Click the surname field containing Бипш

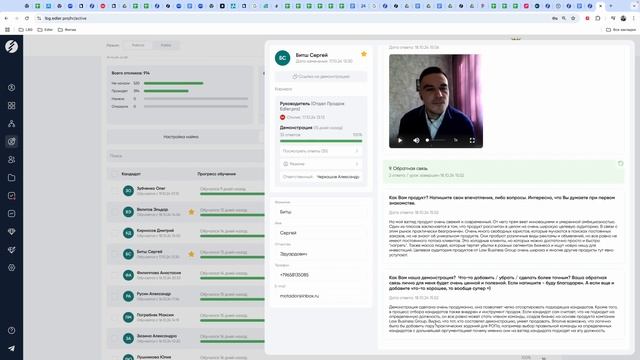coord(321,212)
